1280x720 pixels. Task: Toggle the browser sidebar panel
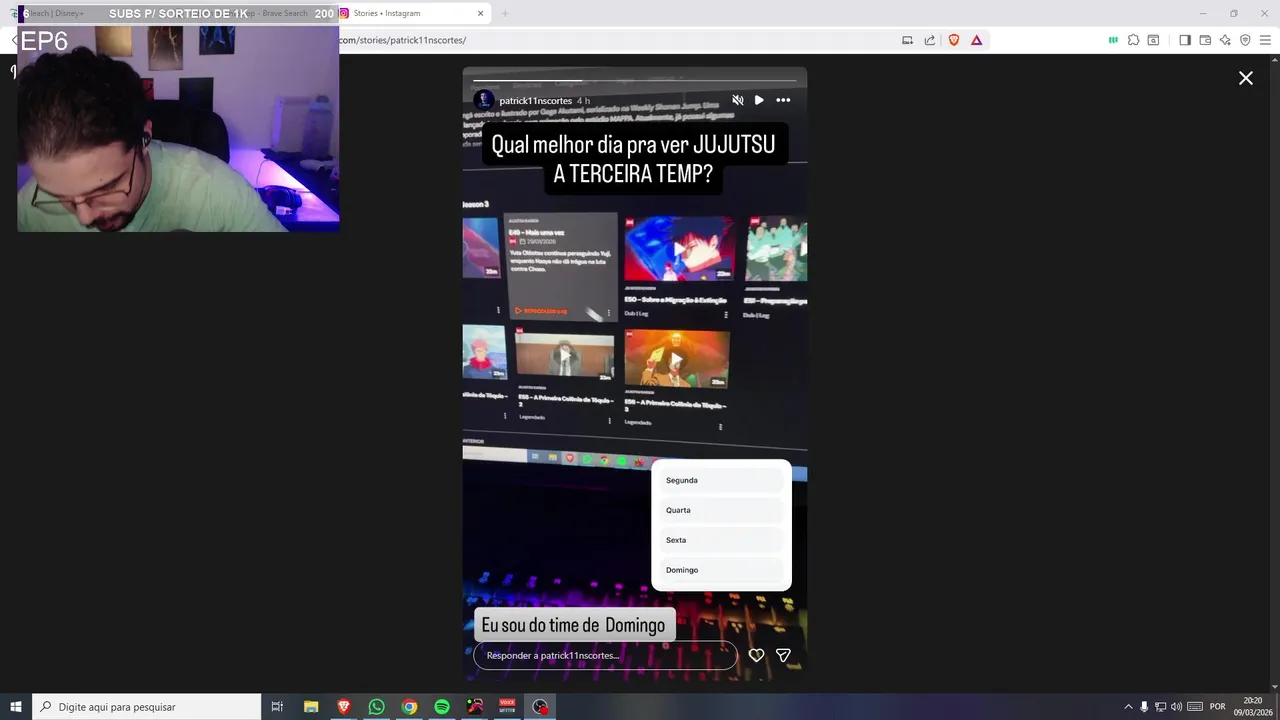(x=1185, y=40)
